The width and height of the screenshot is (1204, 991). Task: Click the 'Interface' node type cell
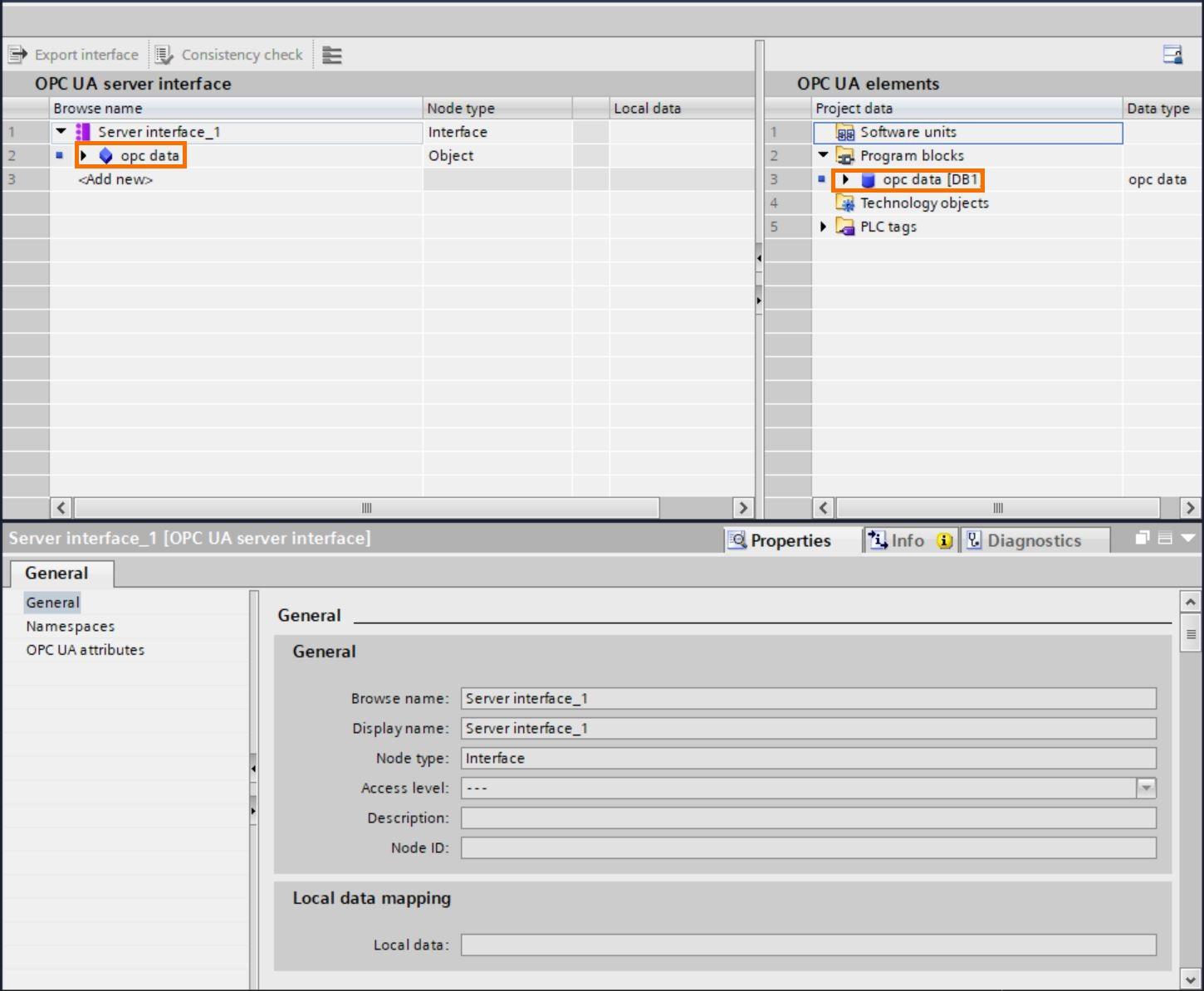(497, 133)
